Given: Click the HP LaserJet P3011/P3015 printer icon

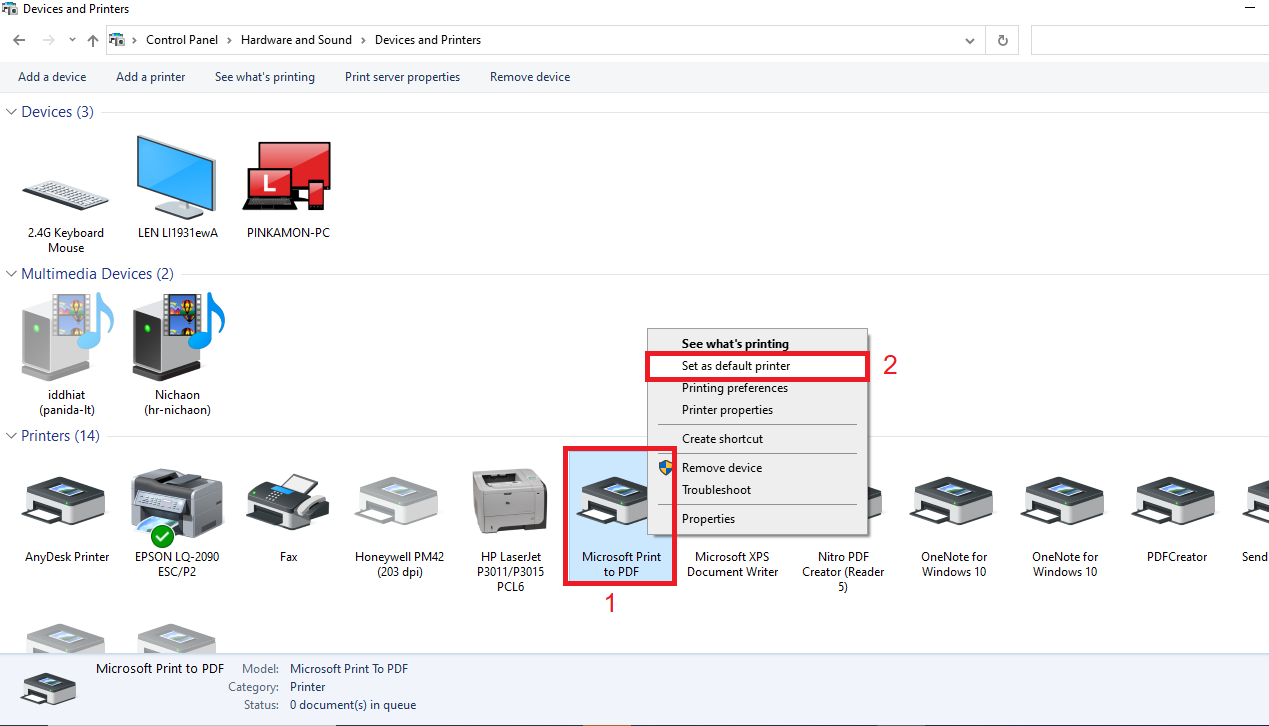Looking at the screenshot, I should click(509, 502).
